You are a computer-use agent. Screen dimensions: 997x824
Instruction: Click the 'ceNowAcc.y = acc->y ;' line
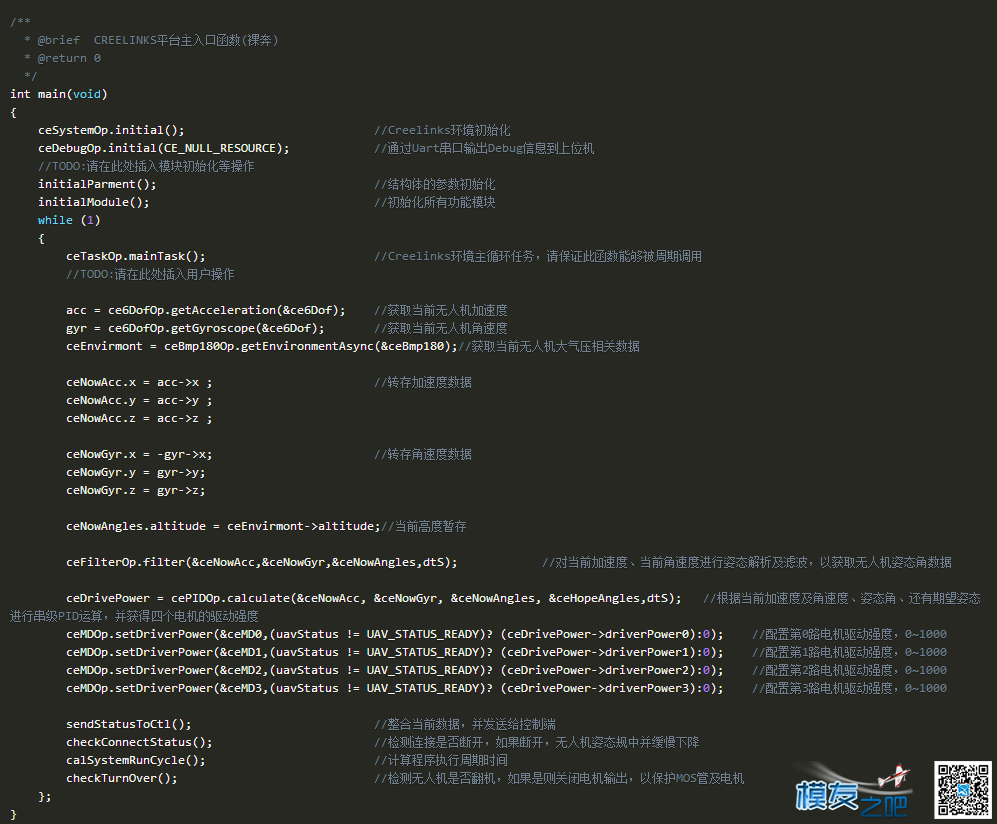139,401
